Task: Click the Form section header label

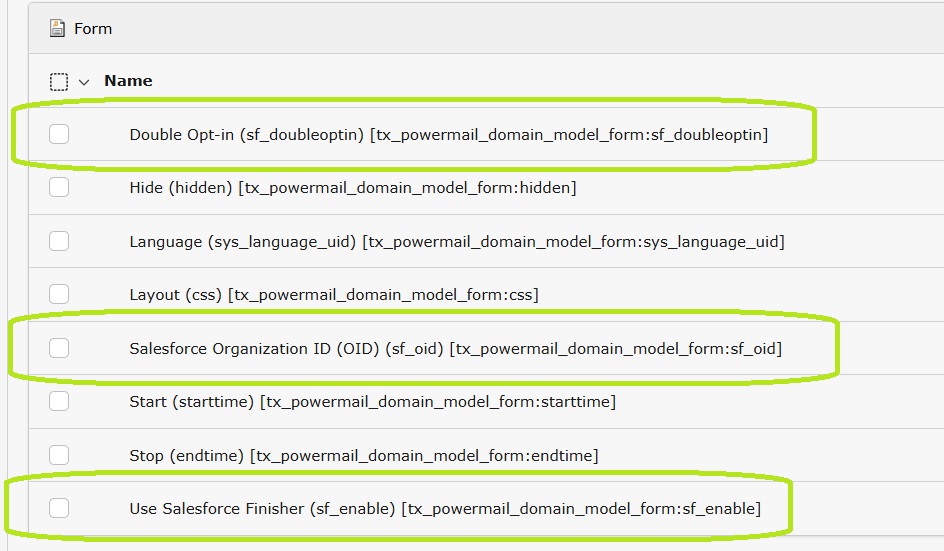Action: point(93,29)
